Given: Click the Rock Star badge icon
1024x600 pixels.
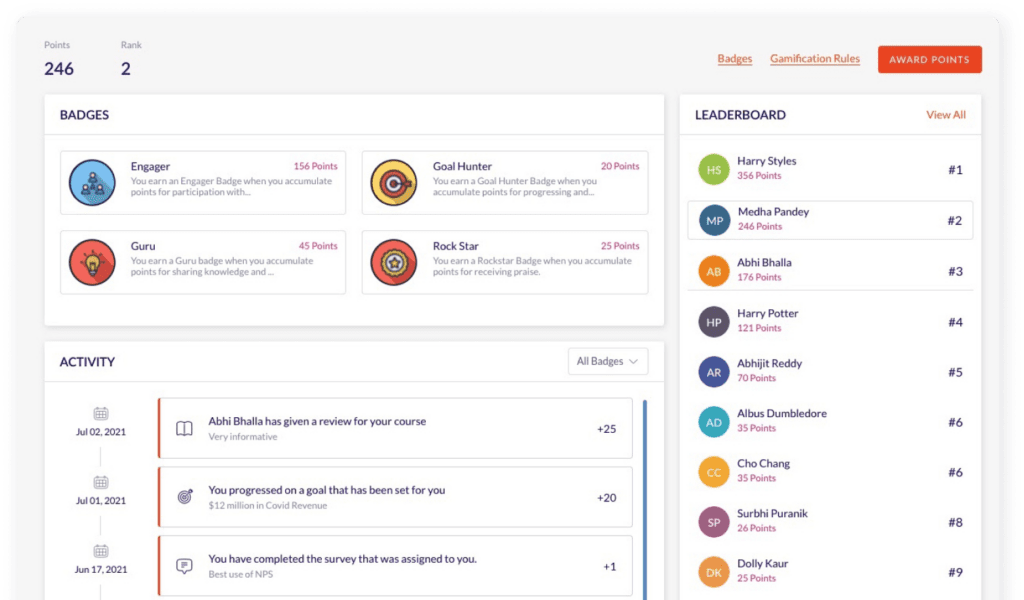Looking at the screenshot, I should (x=394, y=262).
